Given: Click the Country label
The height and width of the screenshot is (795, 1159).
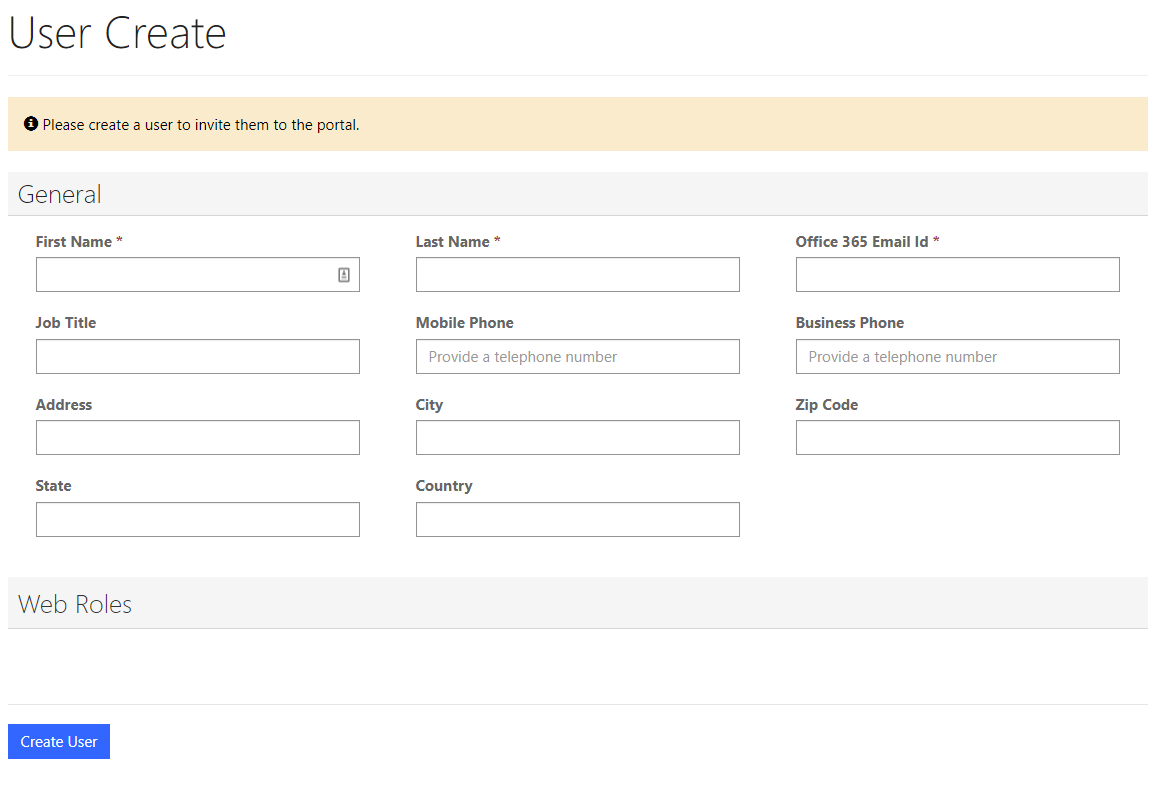Looking at the screenshot, I should pos(443,486).
